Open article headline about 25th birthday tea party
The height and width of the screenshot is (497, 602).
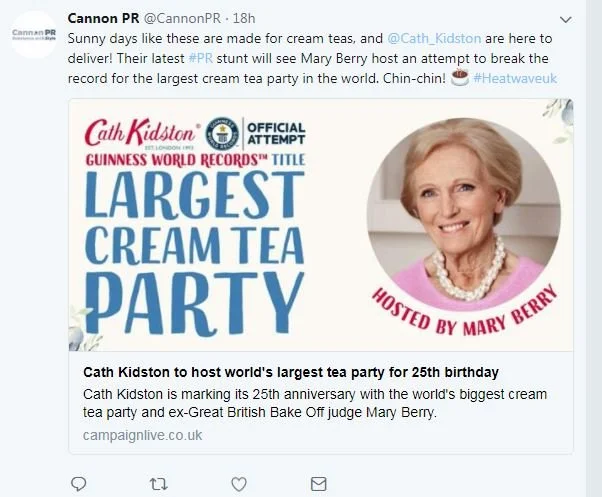[291, 372]
